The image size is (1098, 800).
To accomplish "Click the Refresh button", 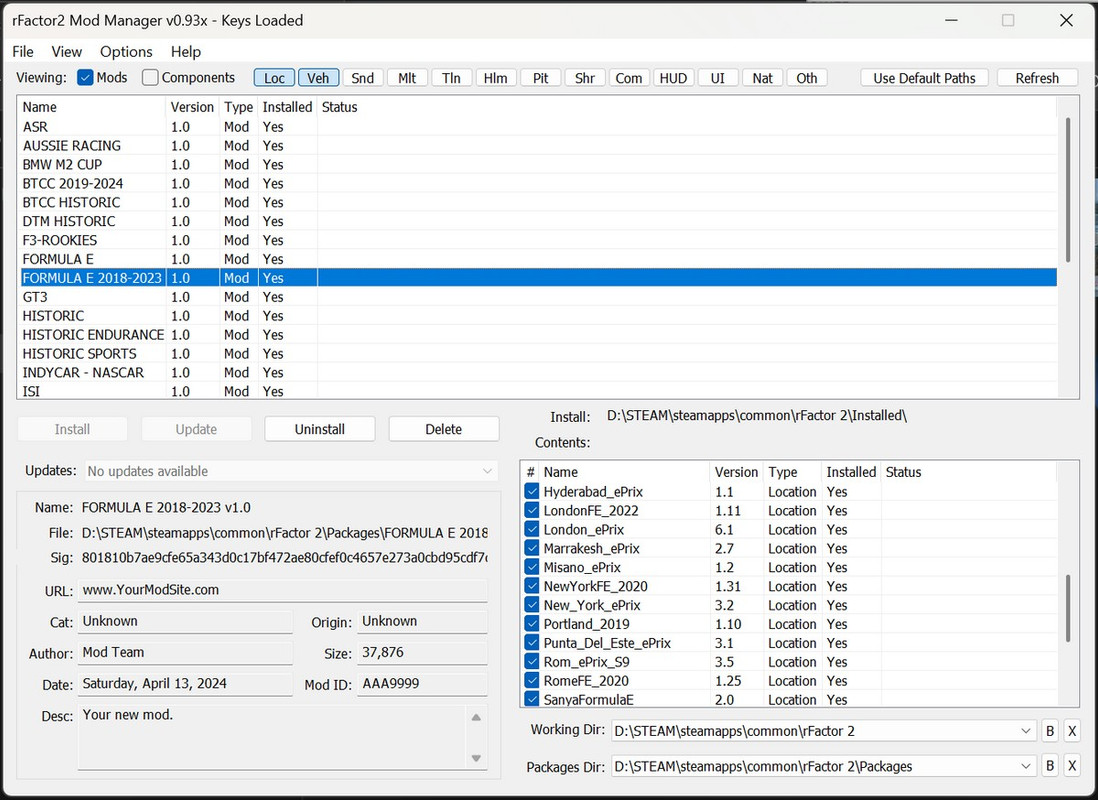I will (1037, 78).
